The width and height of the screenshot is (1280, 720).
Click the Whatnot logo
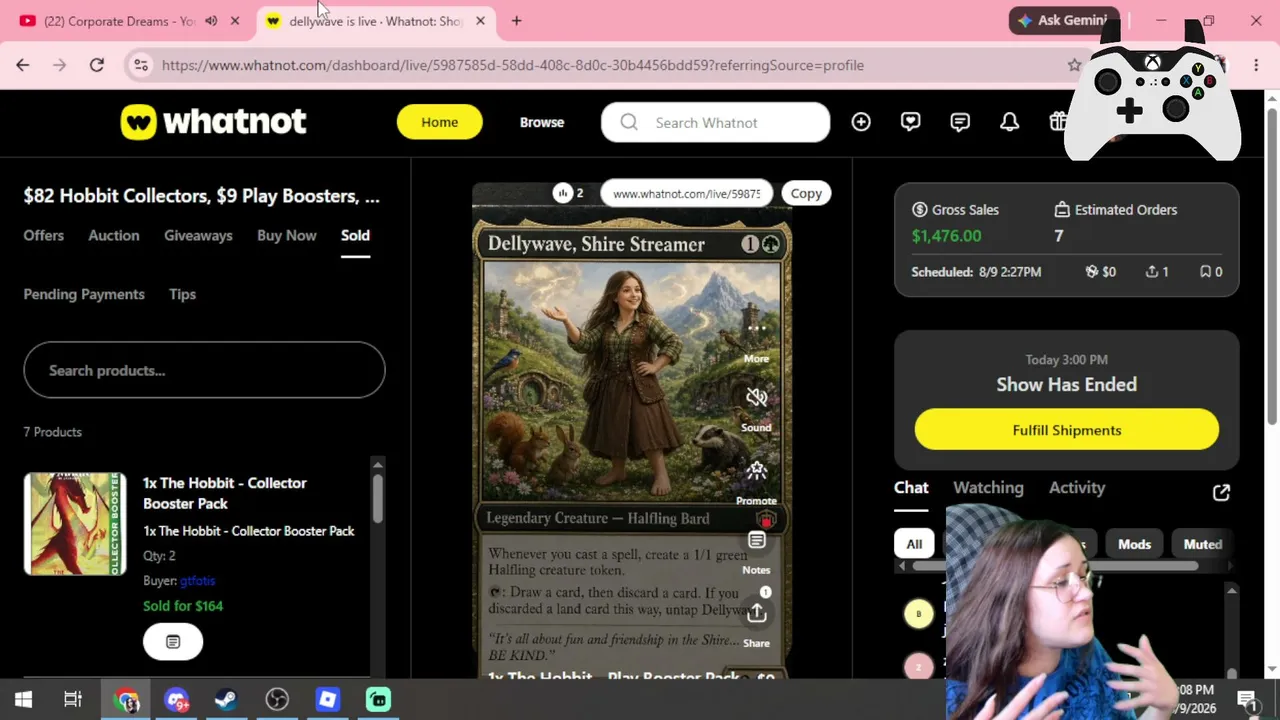pyautogui.click(x=213, y=122)
